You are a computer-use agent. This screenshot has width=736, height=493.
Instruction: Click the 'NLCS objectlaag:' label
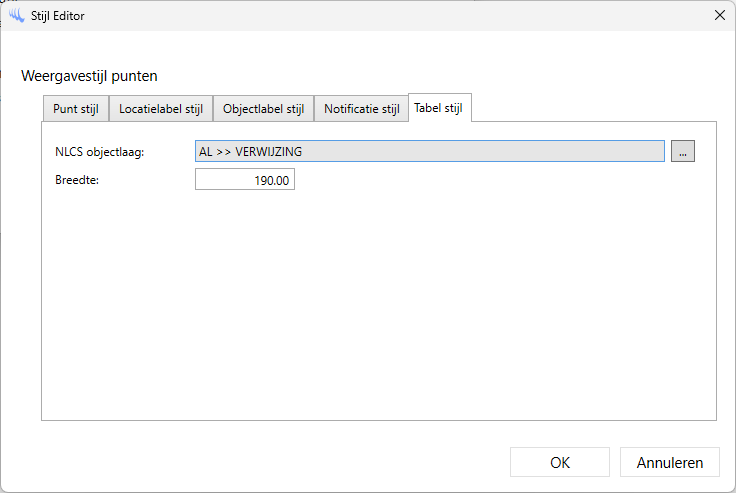[100, 152]
